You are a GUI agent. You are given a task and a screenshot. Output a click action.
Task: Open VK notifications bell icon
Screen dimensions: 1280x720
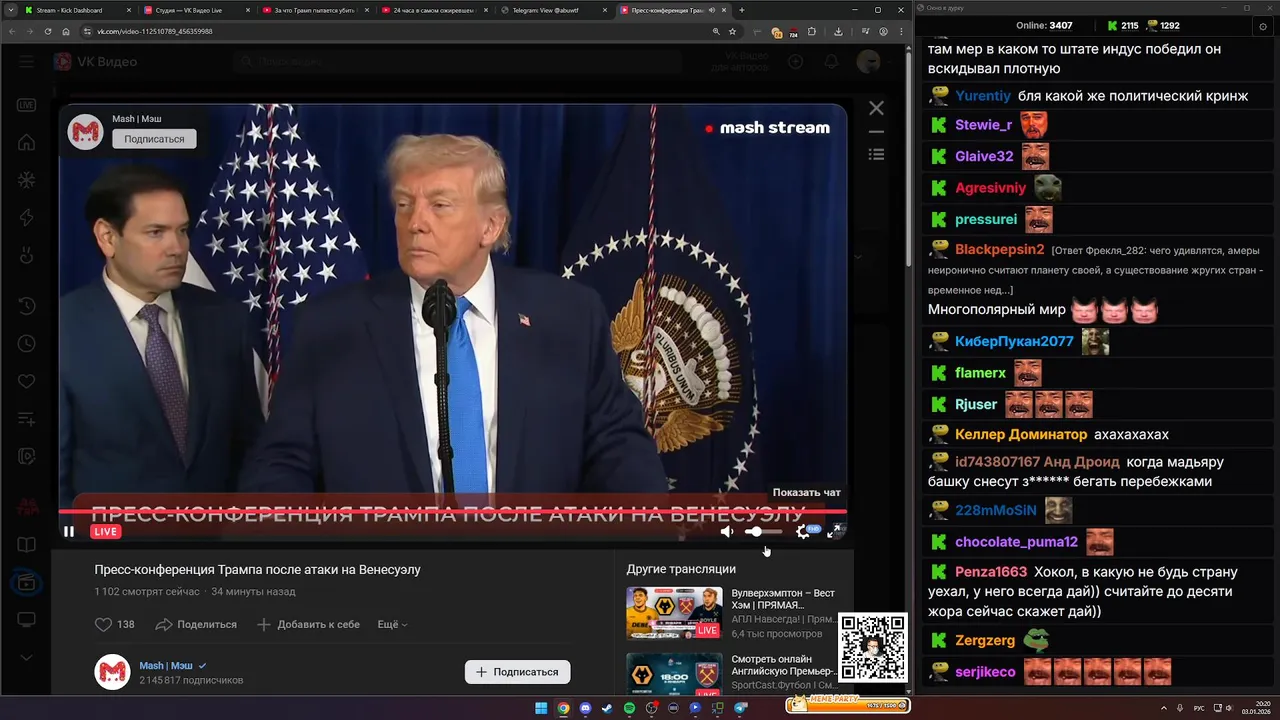click(831, 62)
